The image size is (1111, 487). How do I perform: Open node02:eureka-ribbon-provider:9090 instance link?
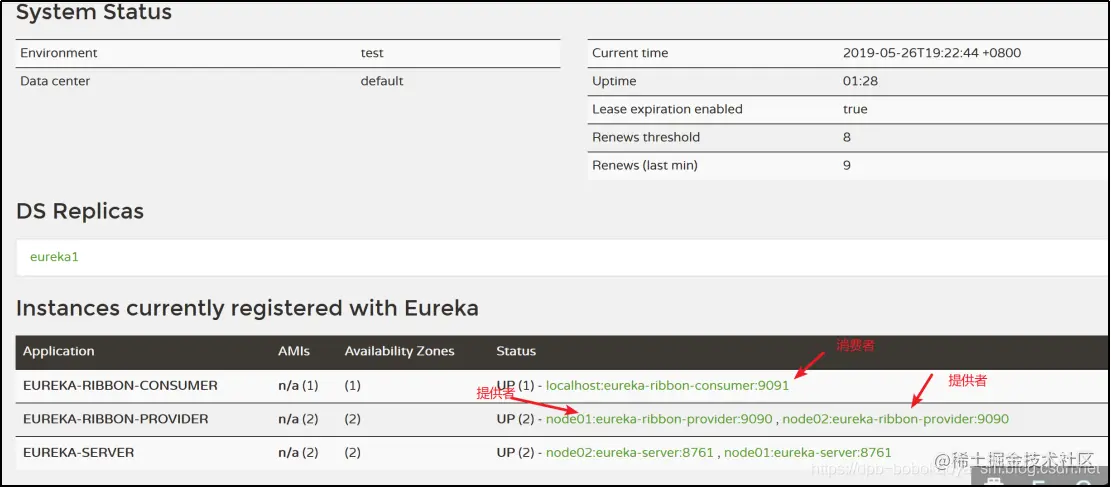point(896,419)
